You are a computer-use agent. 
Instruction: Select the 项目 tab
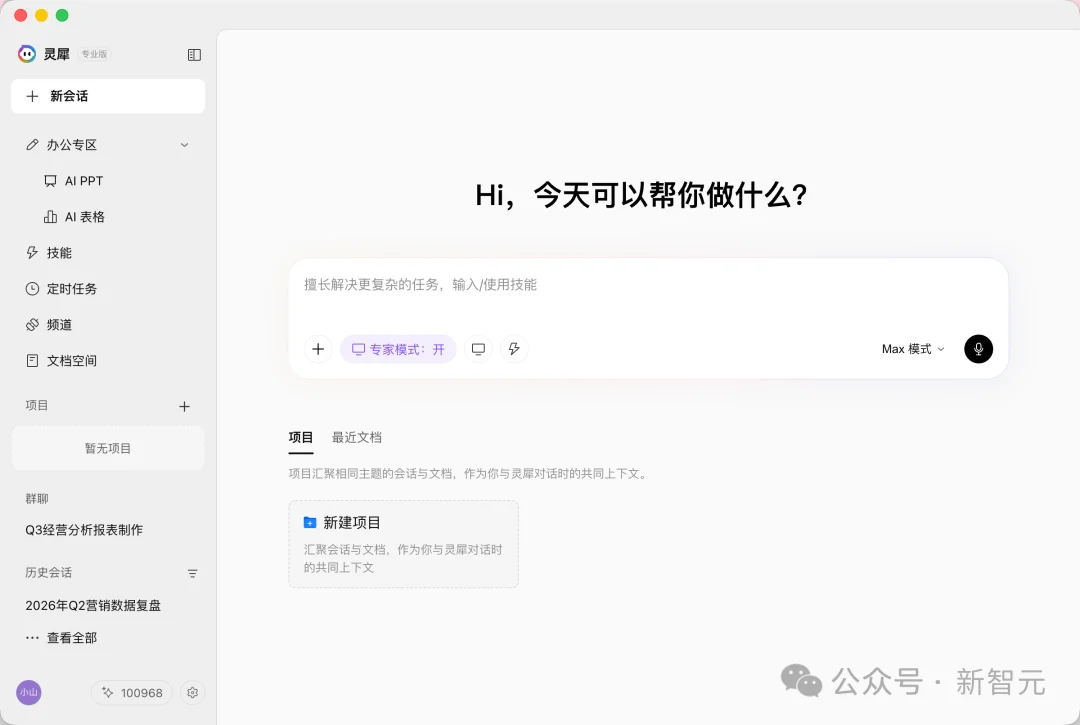[x=300, y=438]
